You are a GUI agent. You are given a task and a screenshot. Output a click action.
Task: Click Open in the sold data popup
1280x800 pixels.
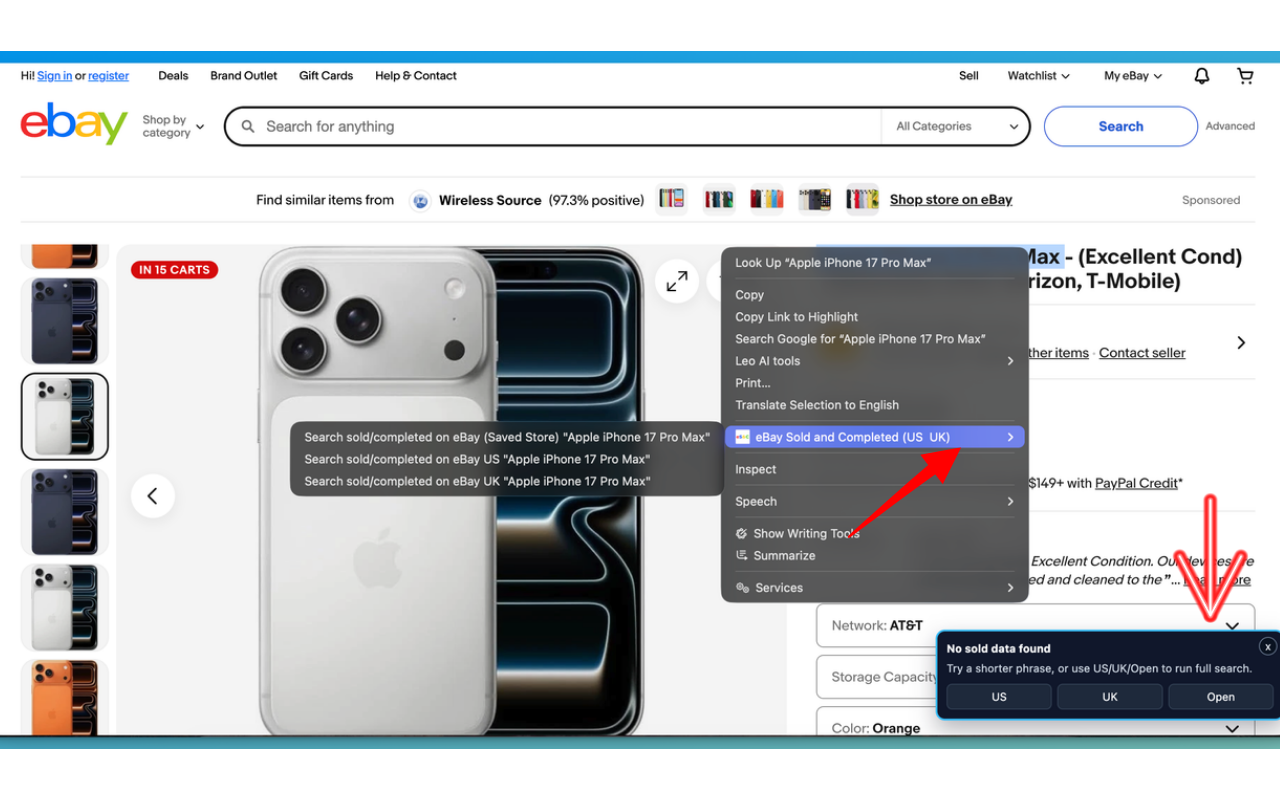coord(1221,697)
